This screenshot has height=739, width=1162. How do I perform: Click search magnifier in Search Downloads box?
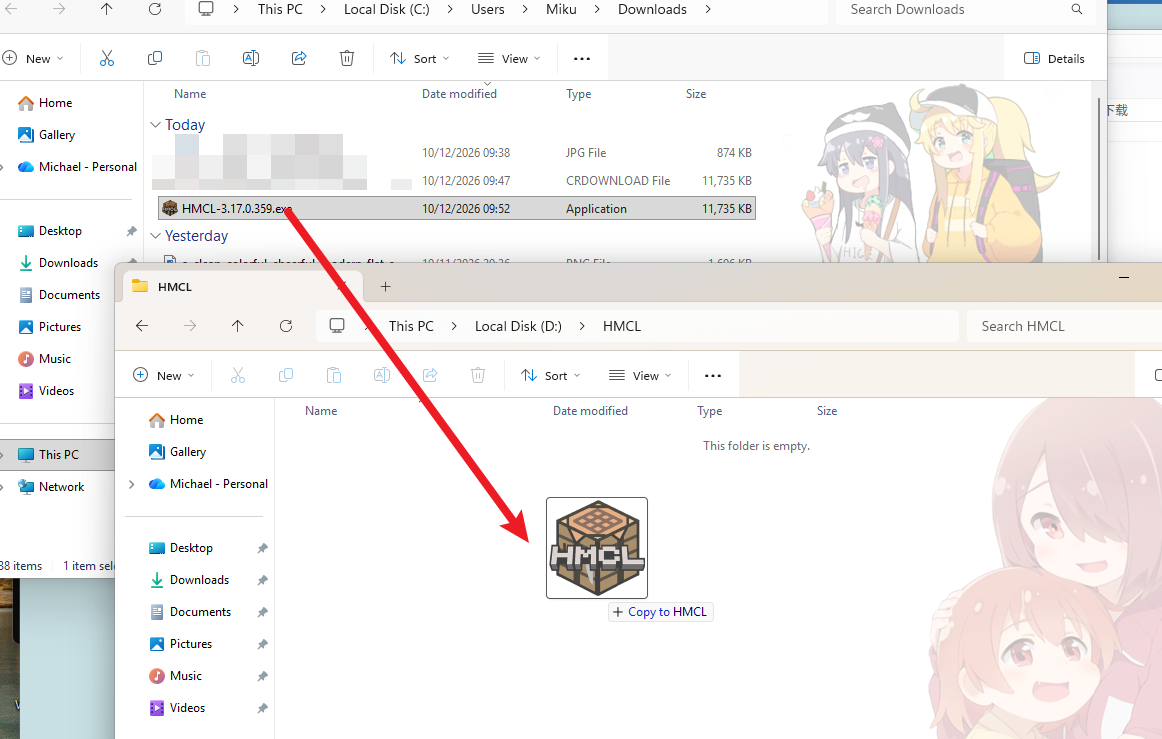click(x=1077, y=9)
